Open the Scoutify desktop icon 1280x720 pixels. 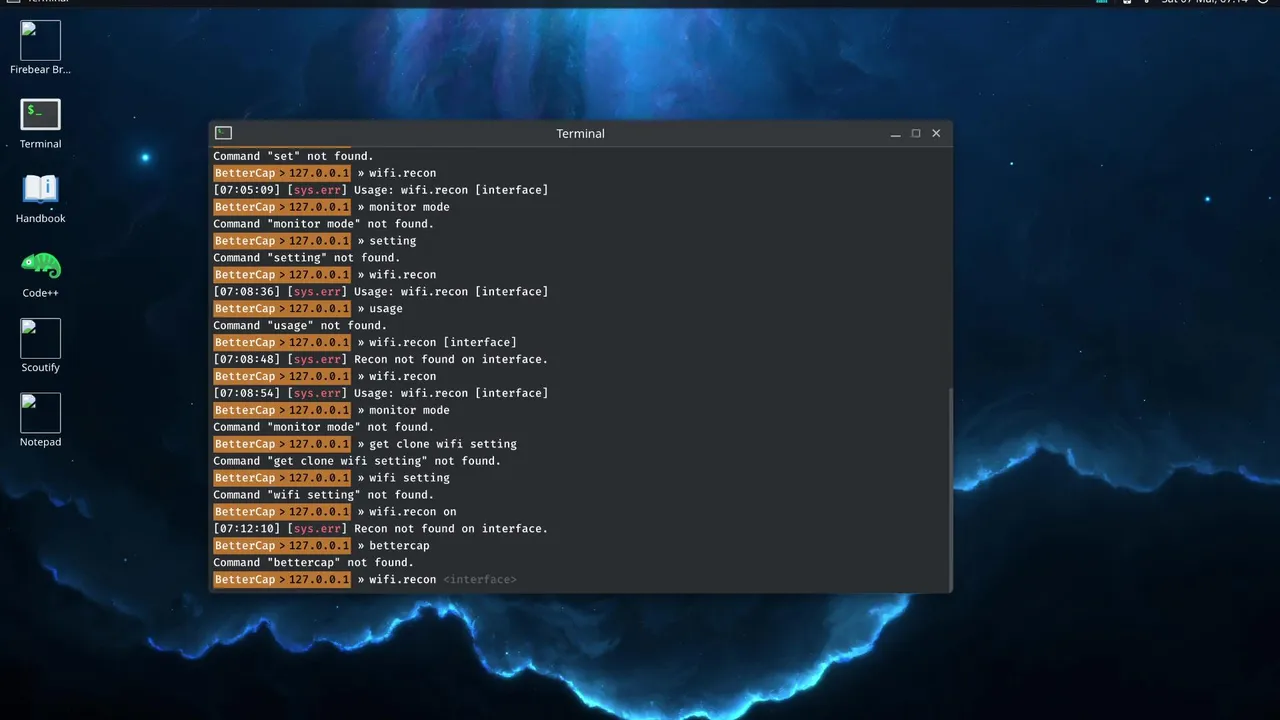pyautogui.click(x=40, y=338)
